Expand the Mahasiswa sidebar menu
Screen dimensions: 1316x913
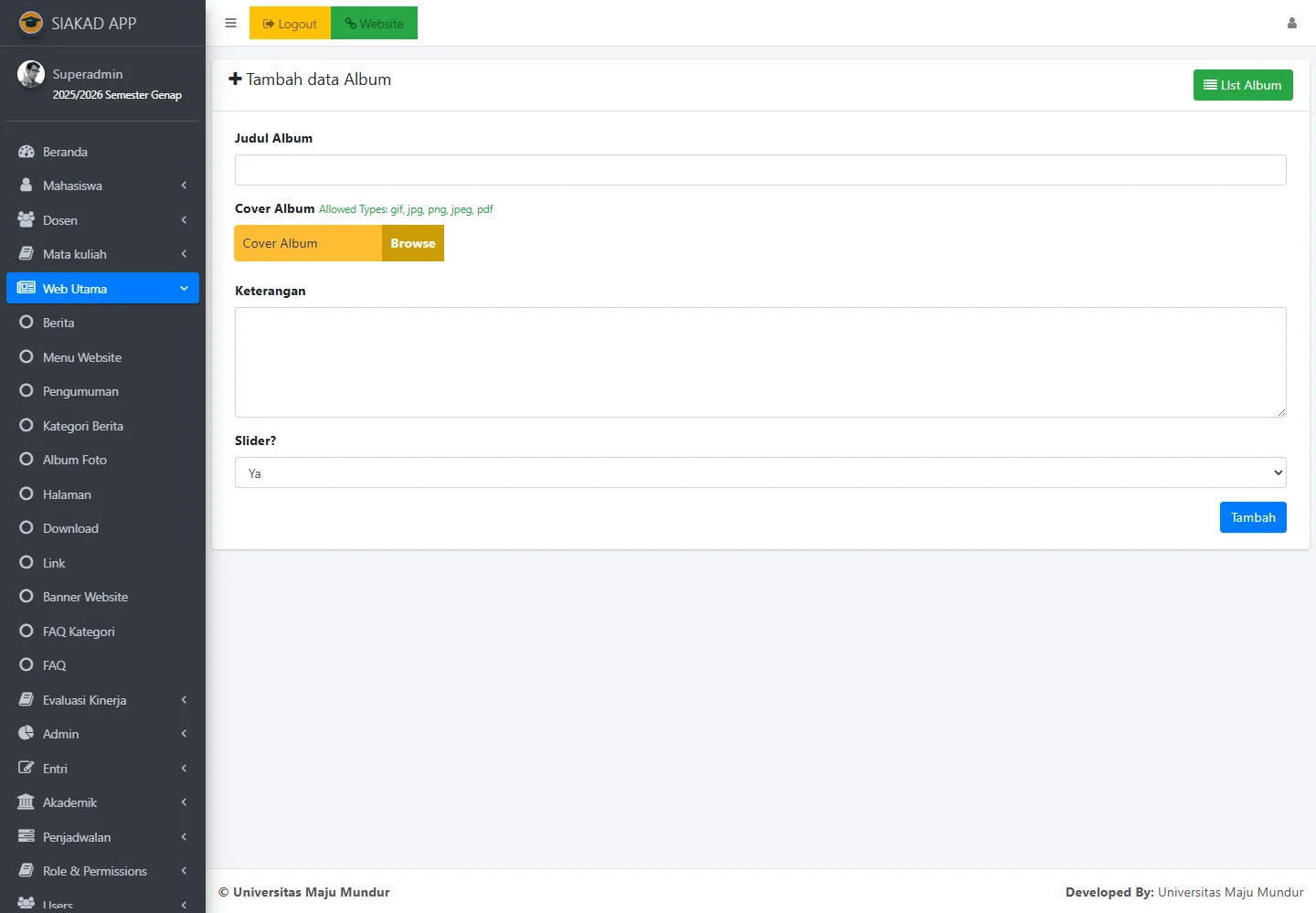pyautogui.click(x=102, y=186)
